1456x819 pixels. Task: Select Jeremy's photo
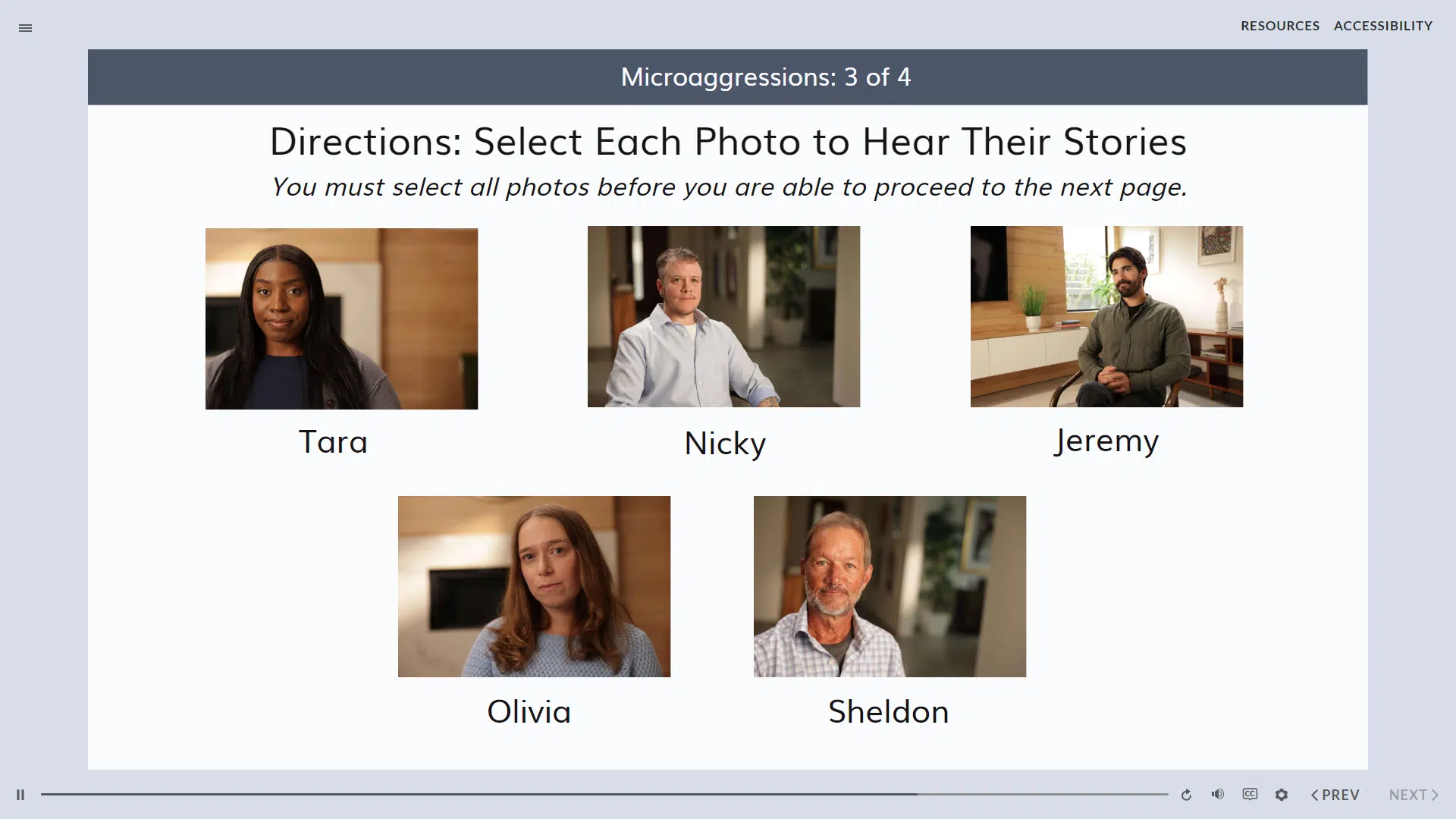pos(1106,316)
